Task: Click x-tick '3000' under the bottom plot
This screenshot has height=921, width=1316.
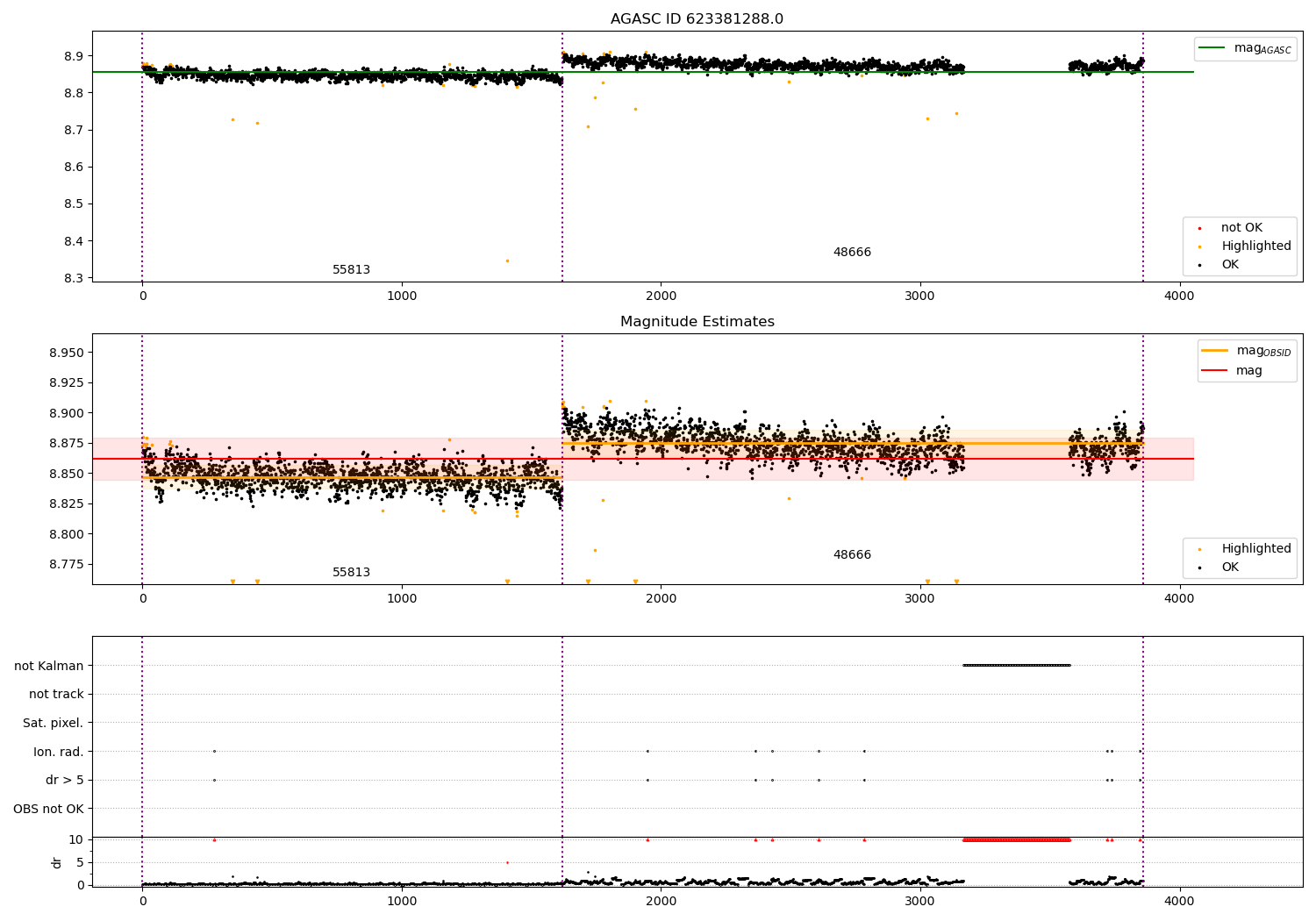Action: (920, 902)
